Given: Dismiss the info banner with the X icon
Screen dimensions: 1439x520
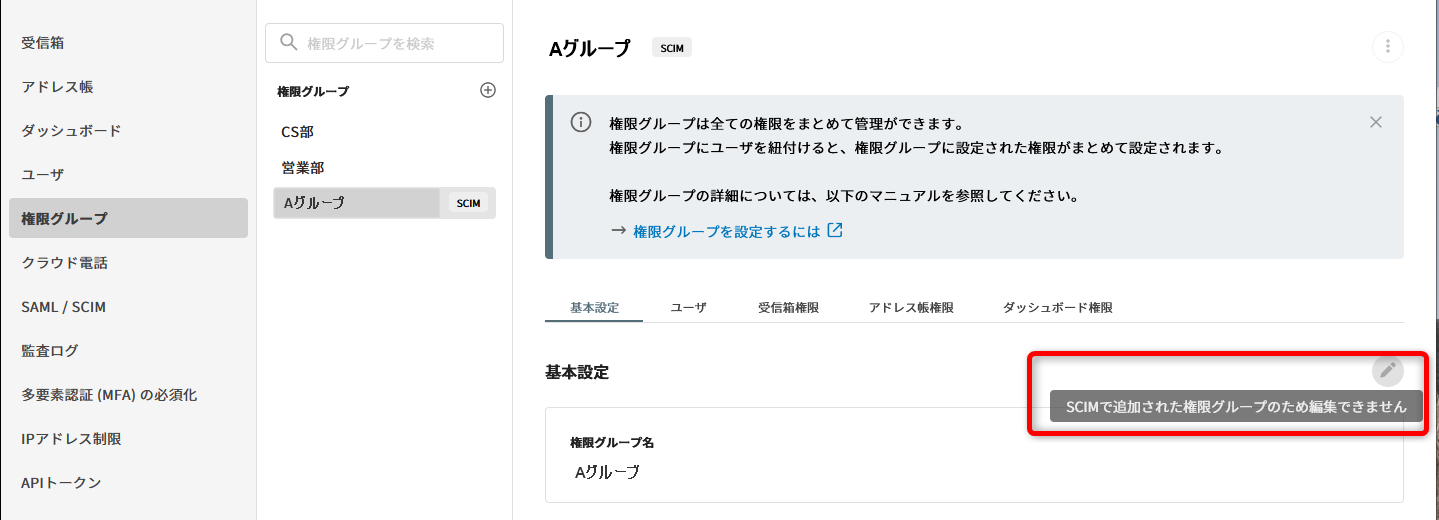Looking at the screenshot, I should [1375, 122].
